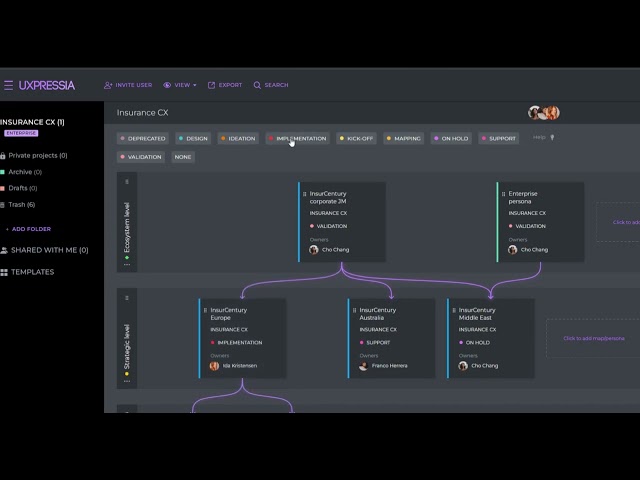640x480 pixels.
Task: Click the UXPRESSIA logo
Action: [x=47, y=85]
